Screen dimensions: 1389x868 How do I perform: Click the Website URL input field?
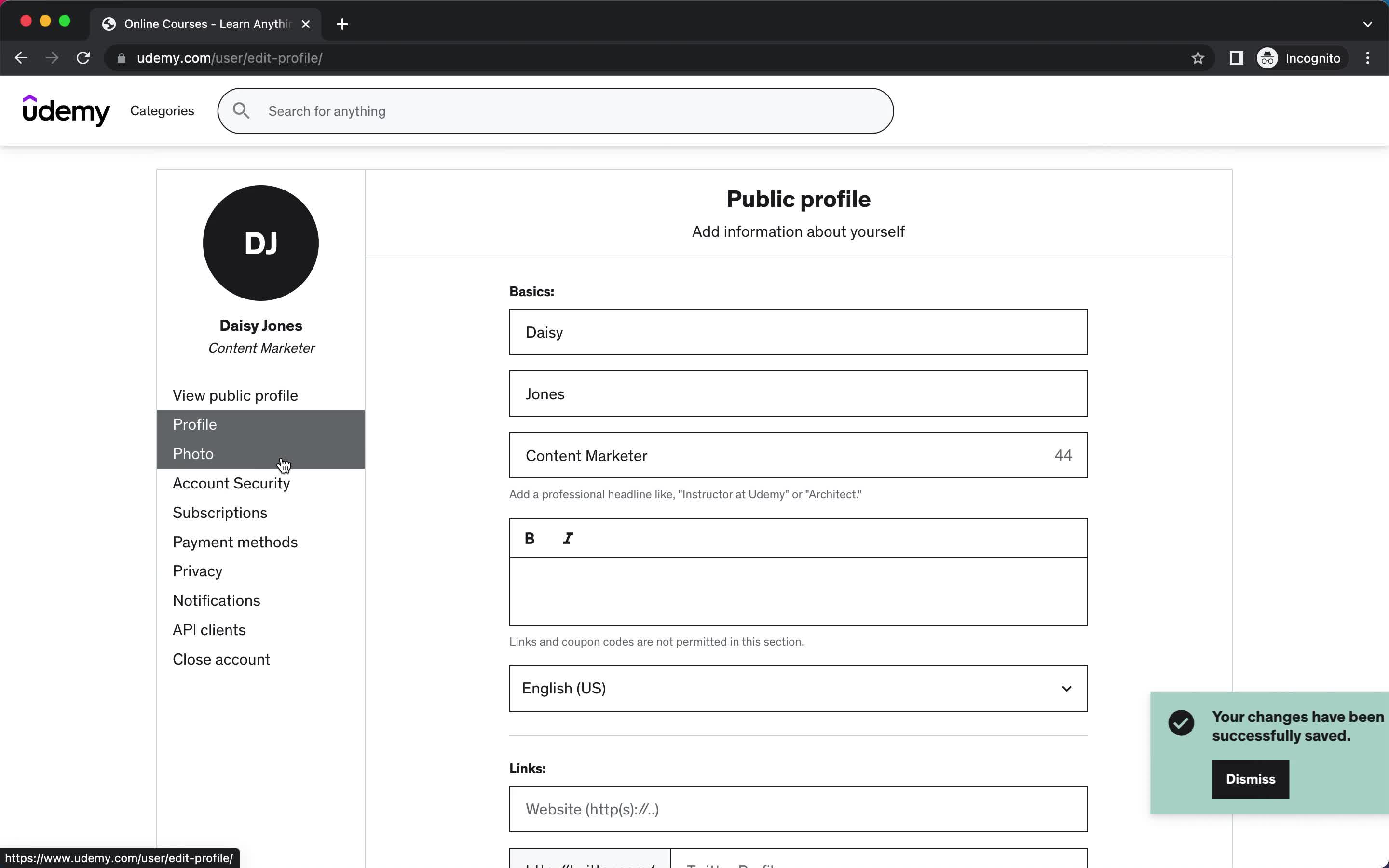(x=798, y=809)
